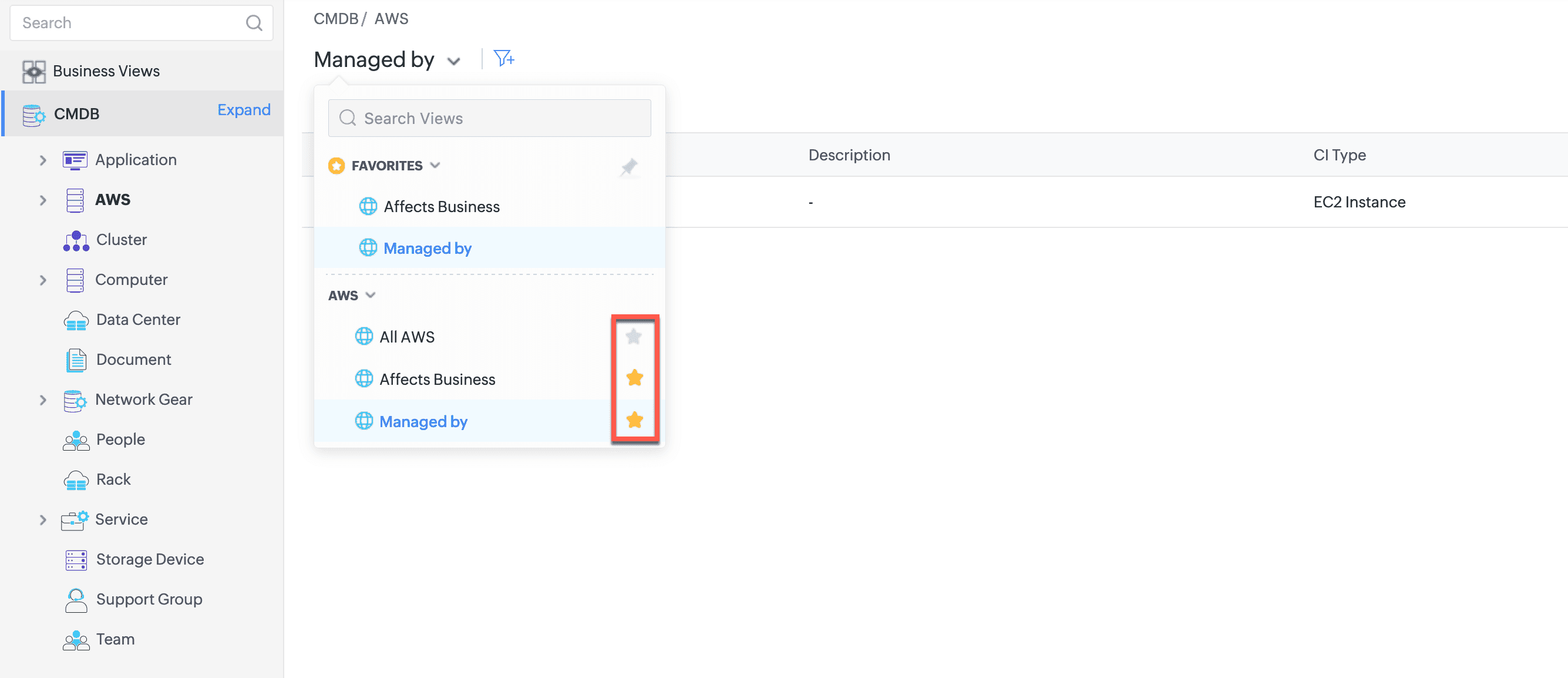
Task: Open Business Views in the sidebar
Action: point(106,71)
